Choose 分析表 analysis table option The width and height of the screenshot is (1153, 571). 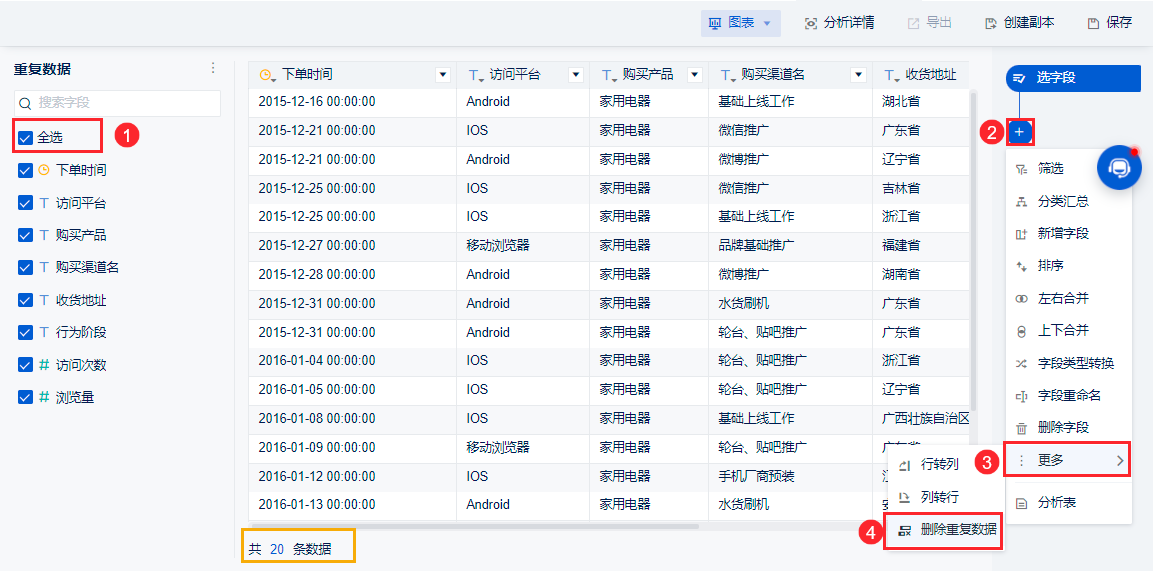tap(1068, 503)
